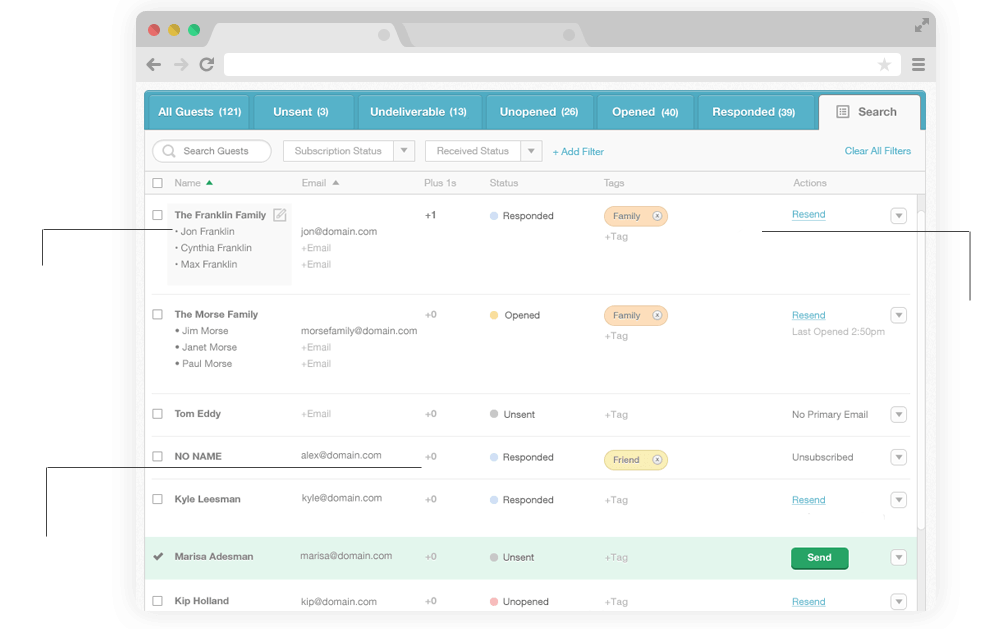Expand actions menu for Kip Holland
The image size is (991, 629).
click(899, 601)
